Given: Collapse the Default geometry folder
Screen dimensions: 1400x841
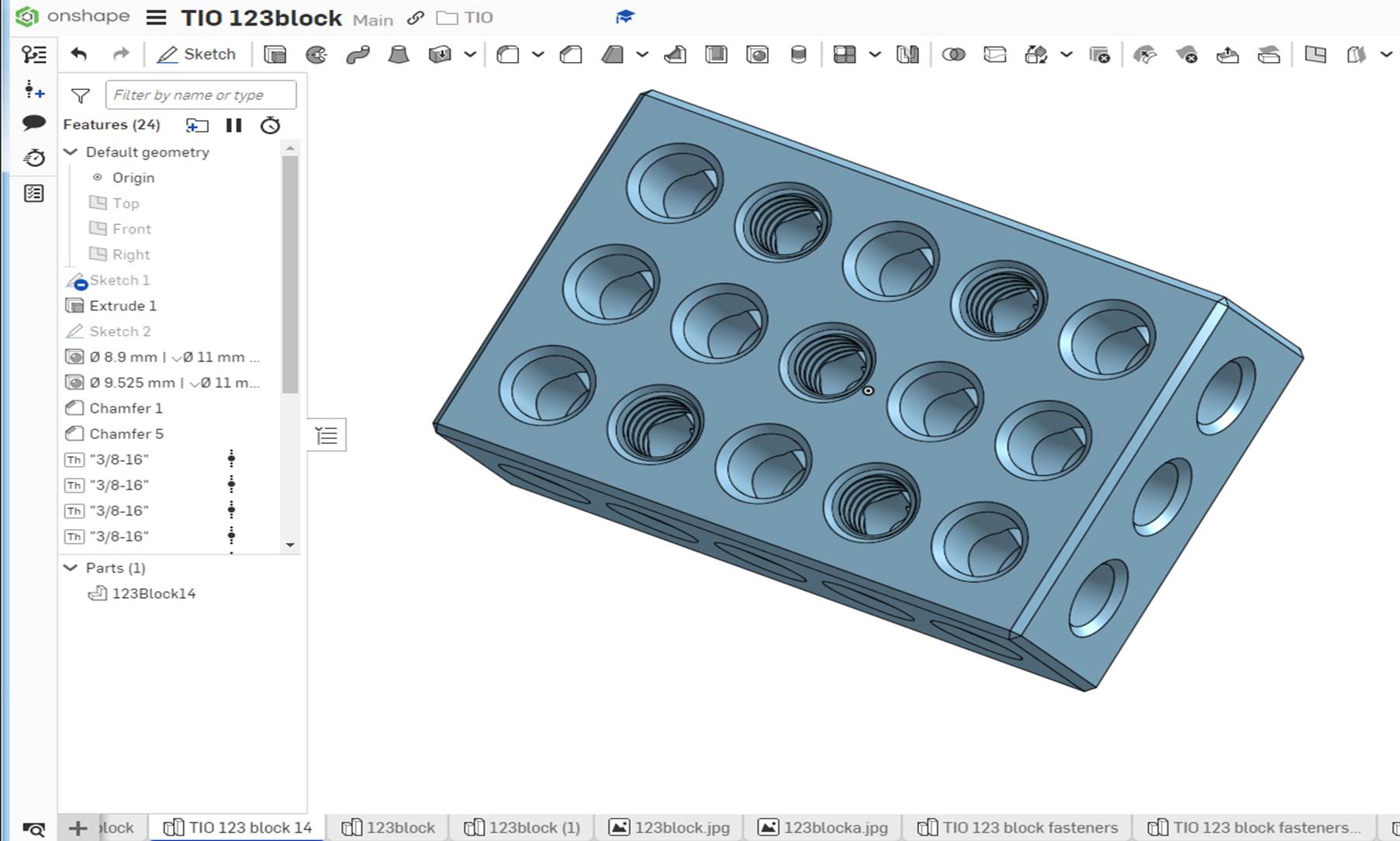Looking at the screenshot, I should [71, 152].
